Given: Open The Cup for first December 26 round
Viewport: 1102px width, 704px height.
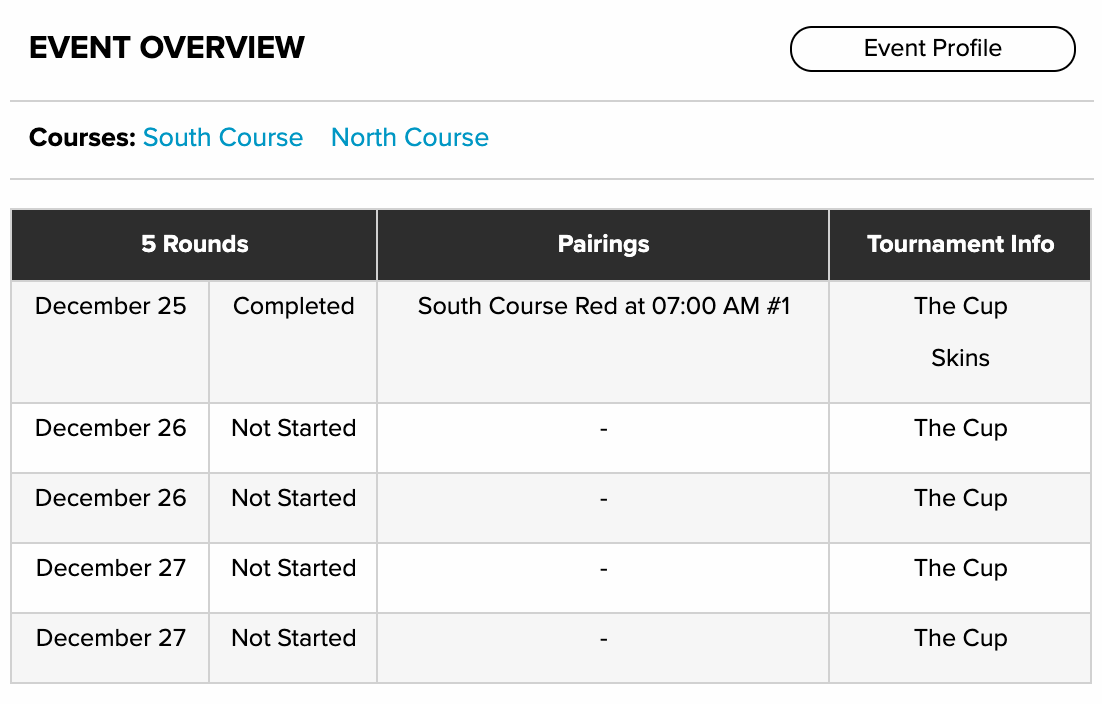Looking at the screenshot, I should (960, 428).
